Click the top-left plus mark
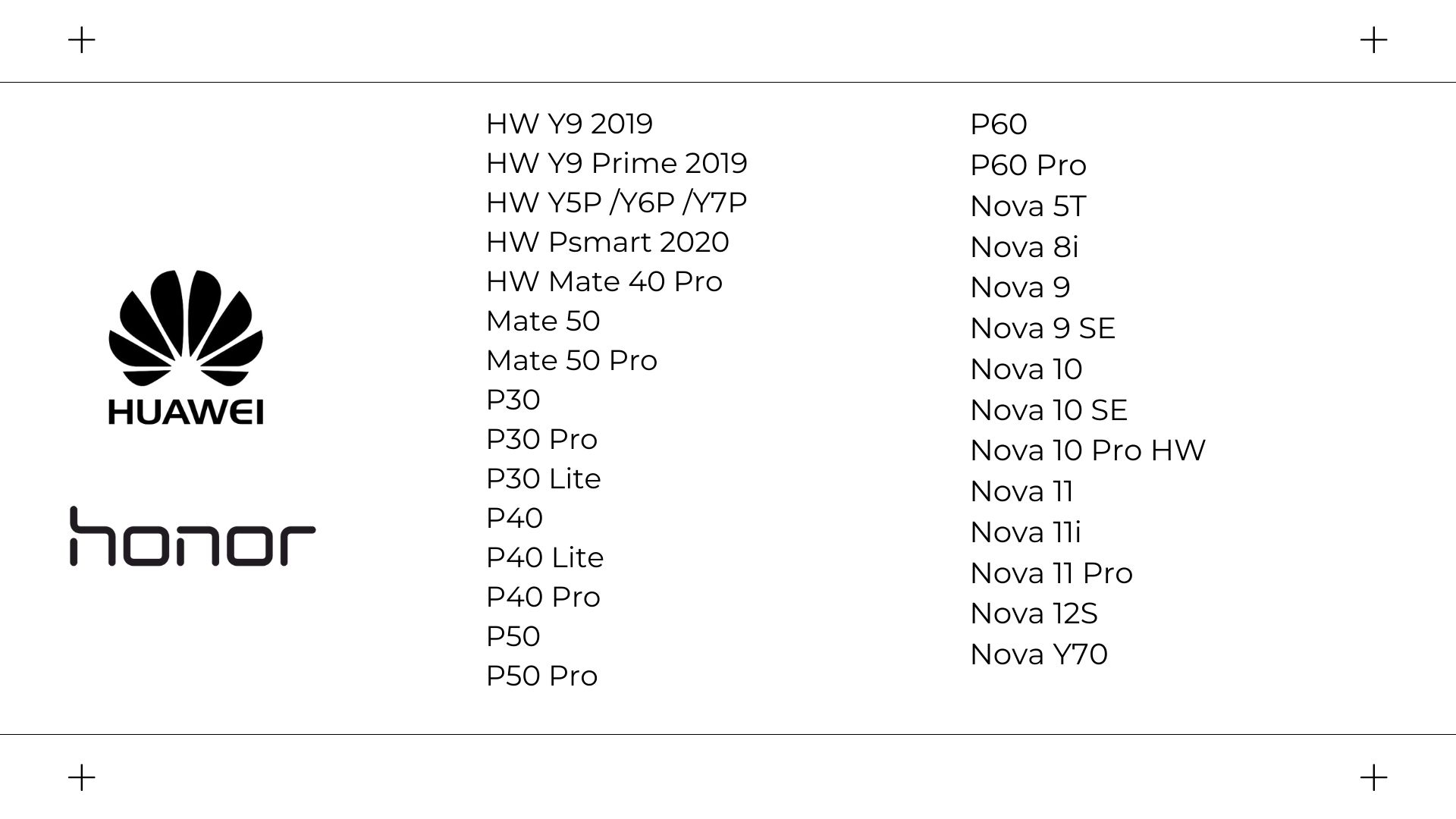The width and height of the screenshot is (1456, 819). (82, 39)
